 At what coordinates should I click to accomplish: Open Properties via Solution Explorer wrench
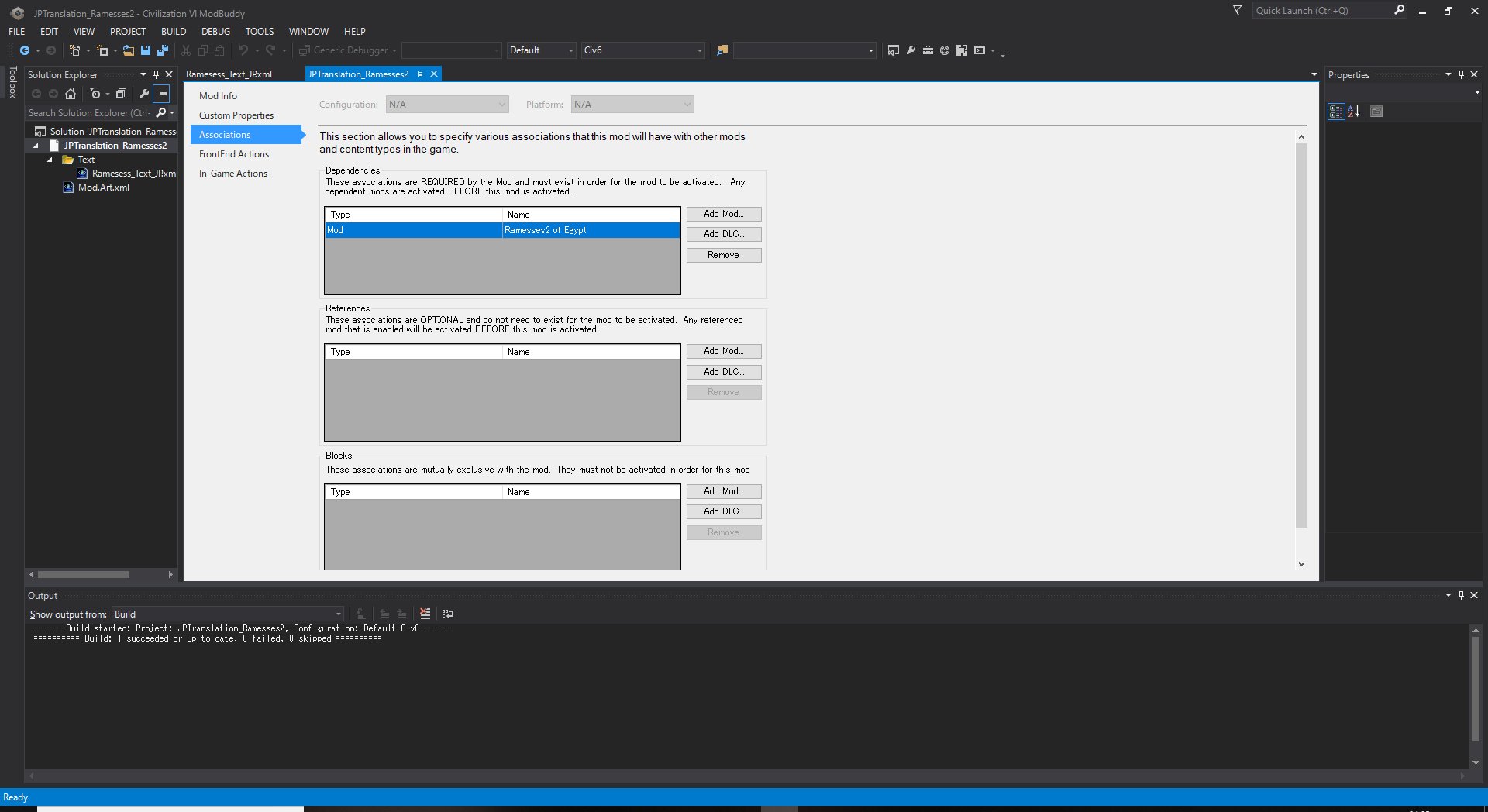point(144,94)
